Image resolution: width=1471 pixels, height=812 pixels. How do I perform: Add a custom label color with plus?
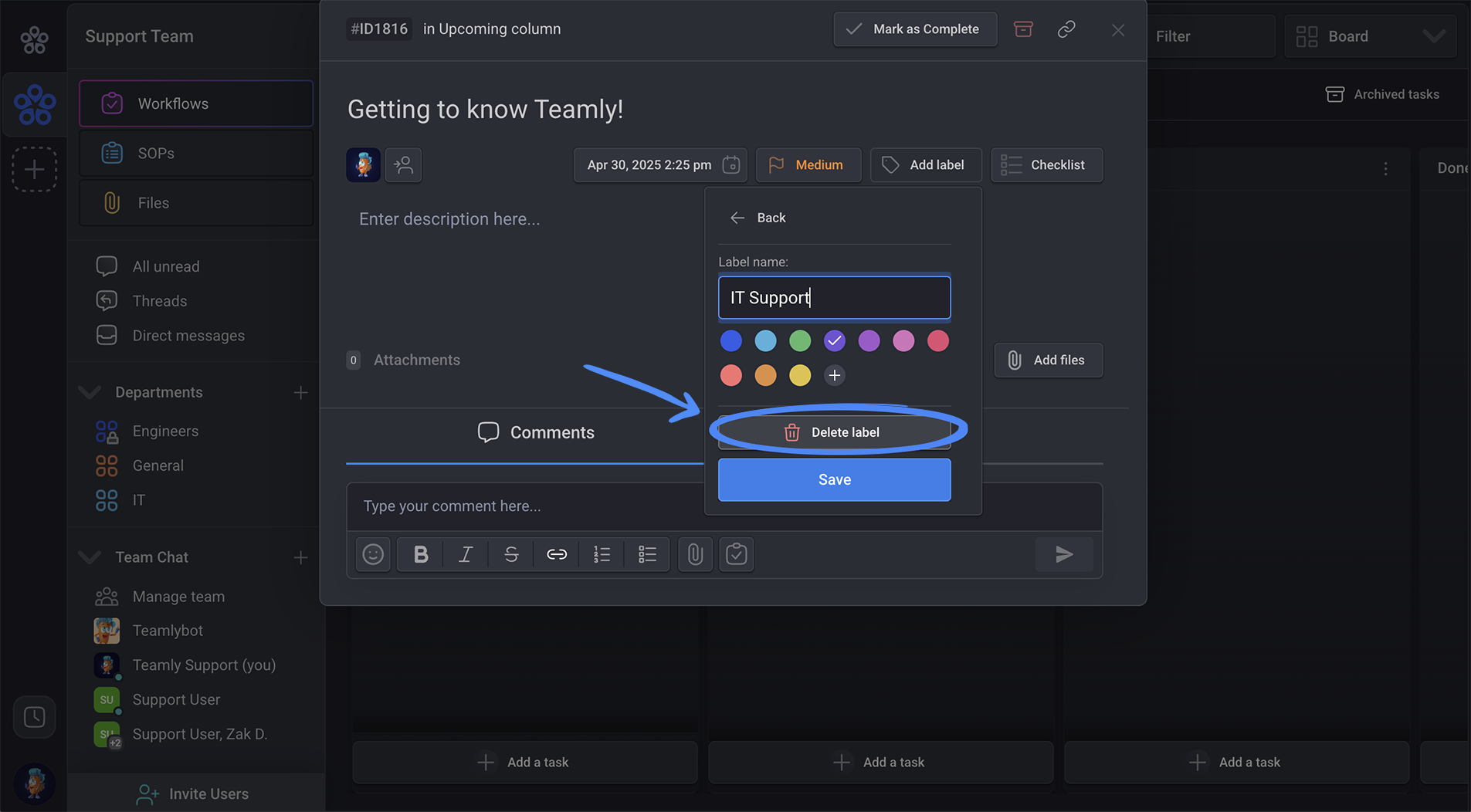[834, 375]
